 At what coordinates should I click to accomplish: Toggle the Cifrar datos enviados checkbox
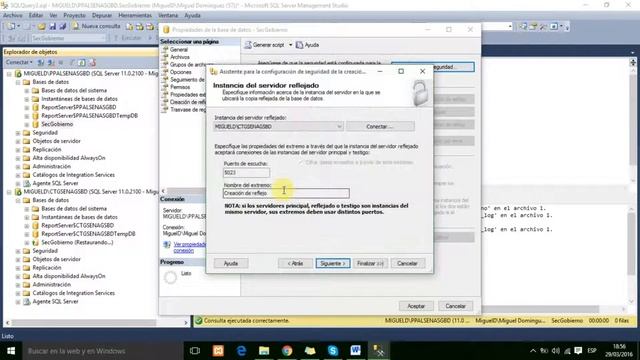point(301,162)
